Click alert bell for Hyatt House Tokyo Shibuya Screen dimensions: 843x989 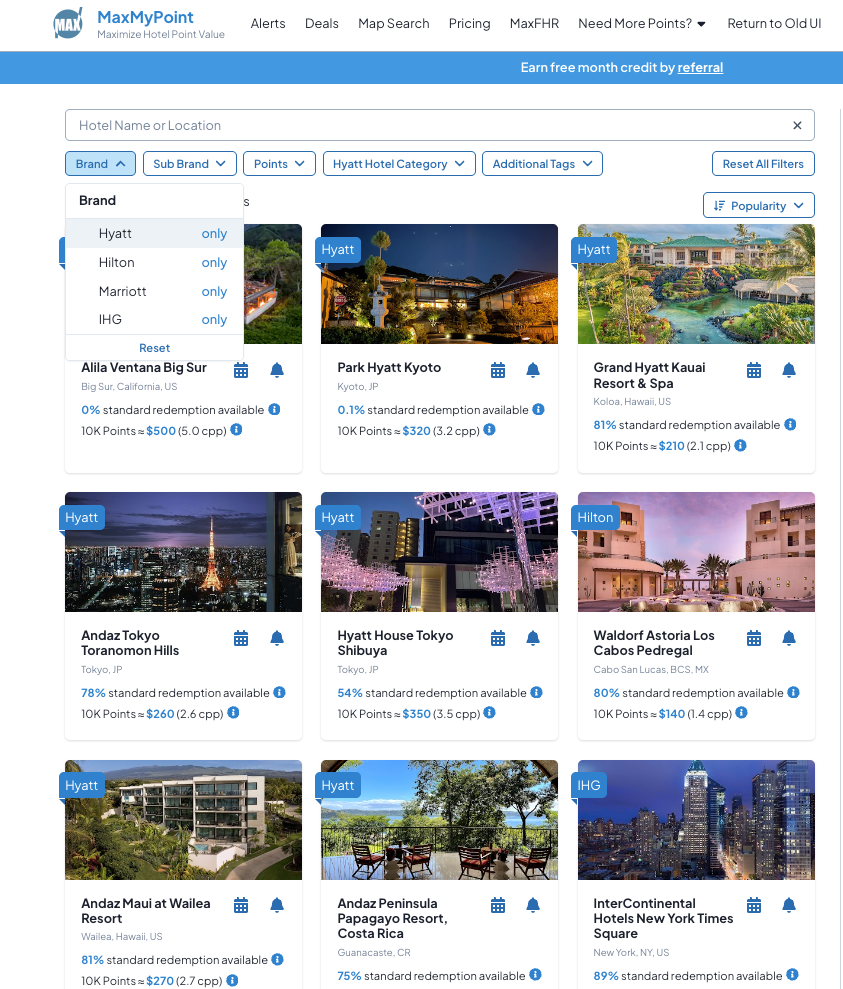[x=533, y=638]
